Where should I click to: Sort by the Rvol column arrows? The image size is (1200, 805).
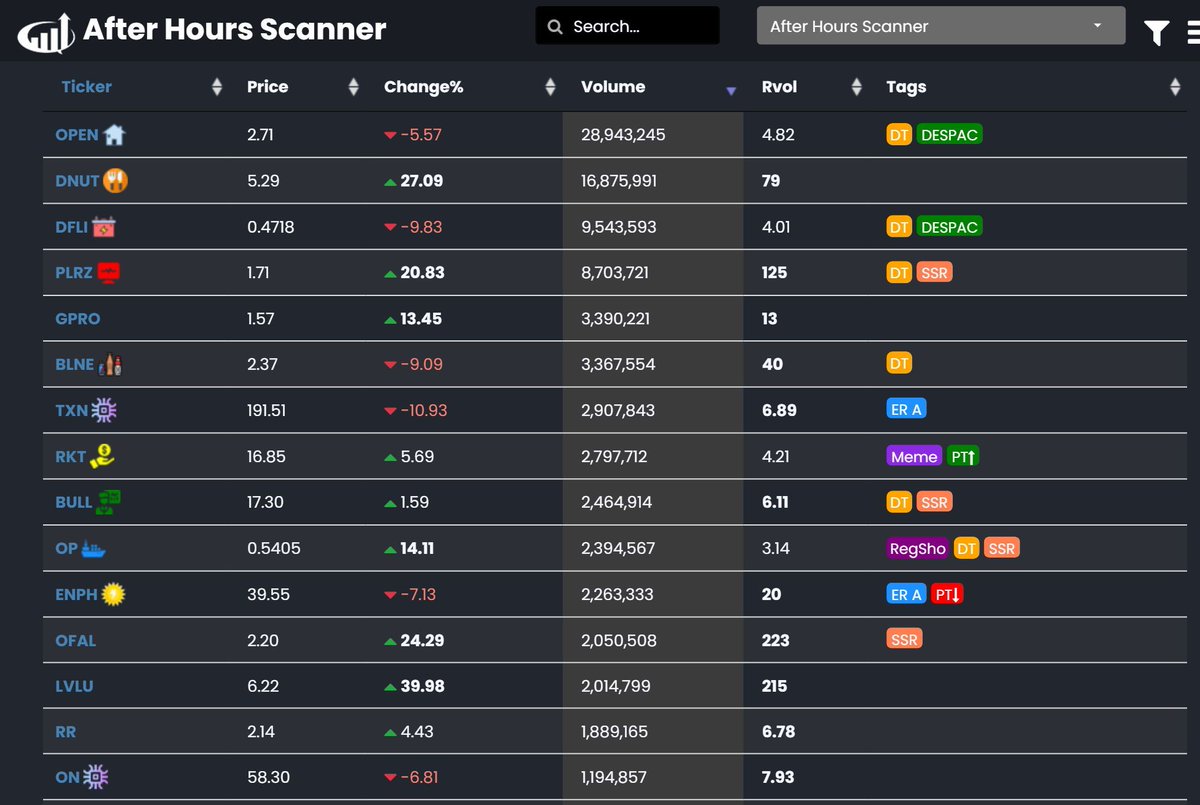coord(856,87)
